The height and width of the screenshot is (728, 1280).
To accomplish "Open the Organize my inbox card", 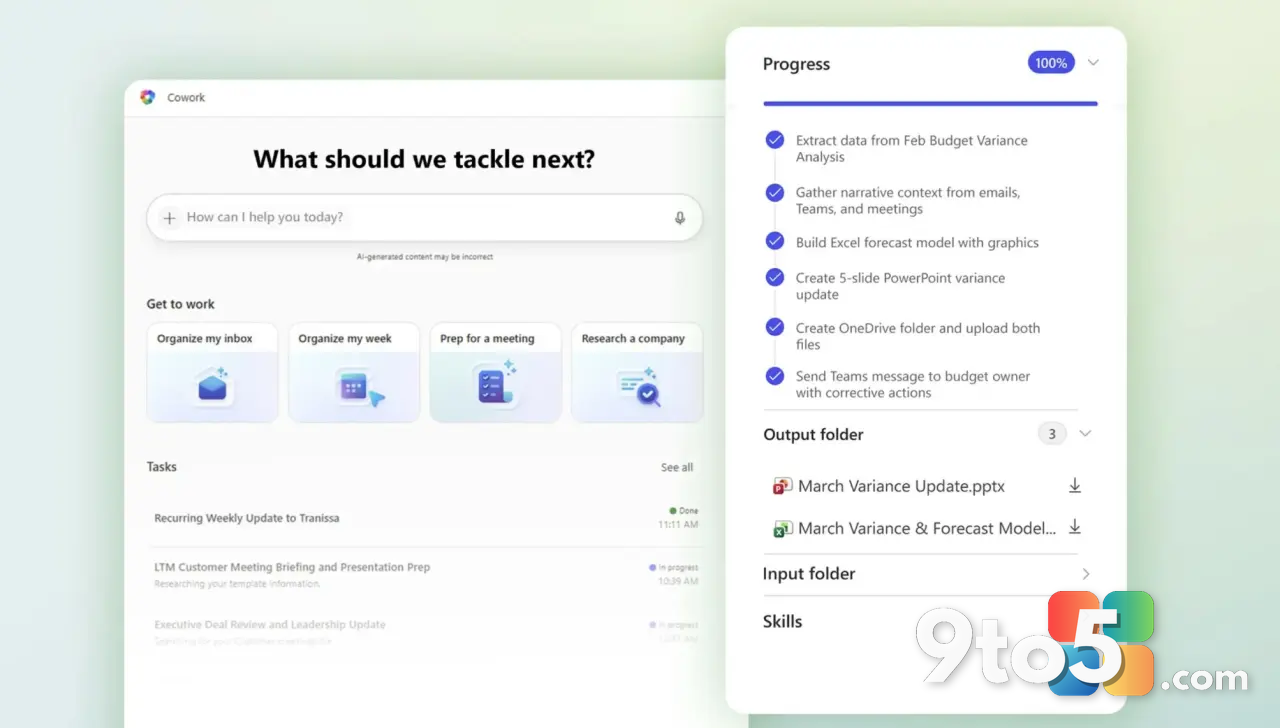I will (212, 372).
